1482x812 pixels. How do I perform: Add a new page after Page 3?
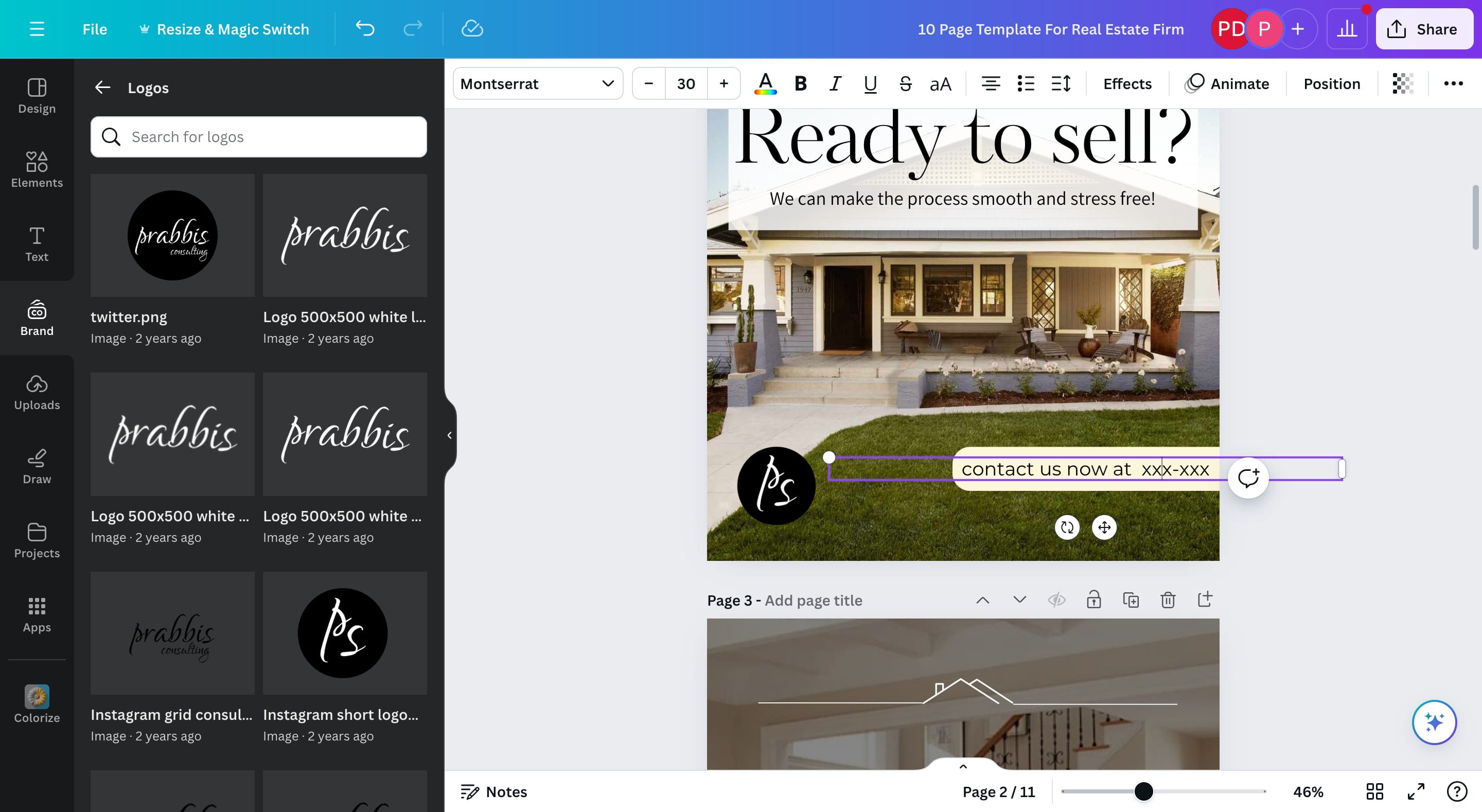pos(1205,599)
